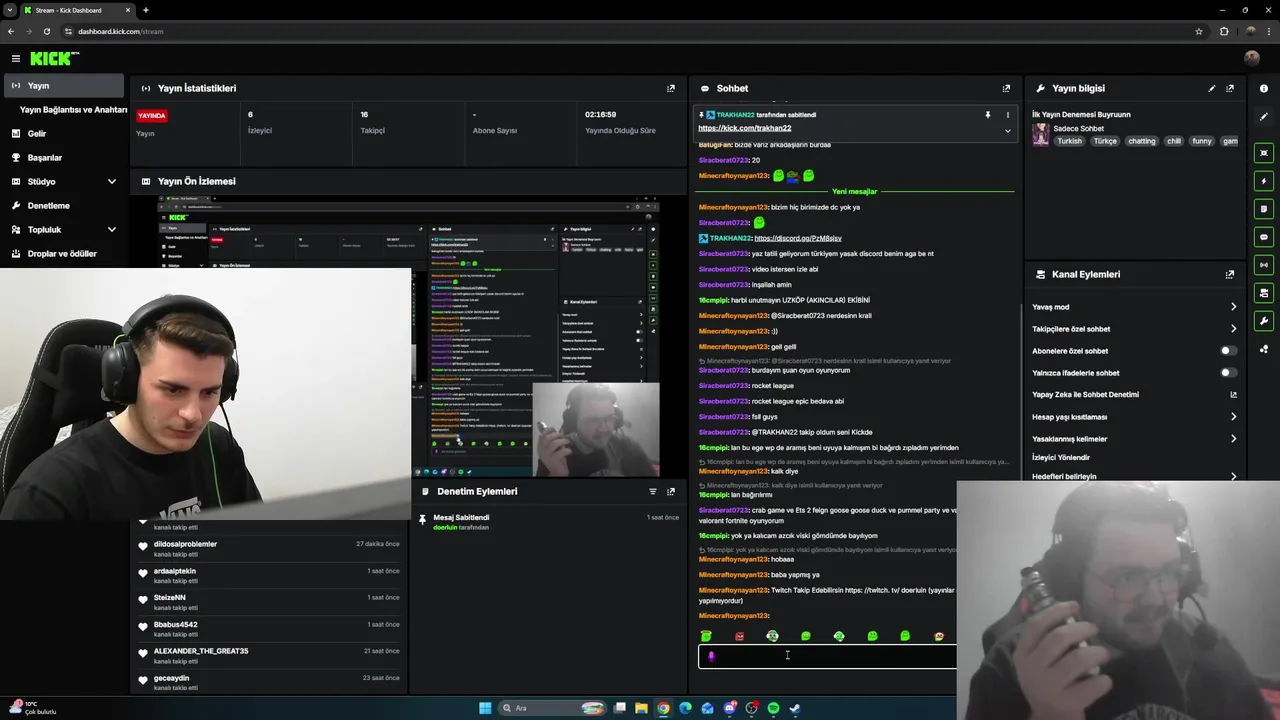Open Yavaş mod settings
The height and width of the screenshot is (720, 1280).
1134,307
